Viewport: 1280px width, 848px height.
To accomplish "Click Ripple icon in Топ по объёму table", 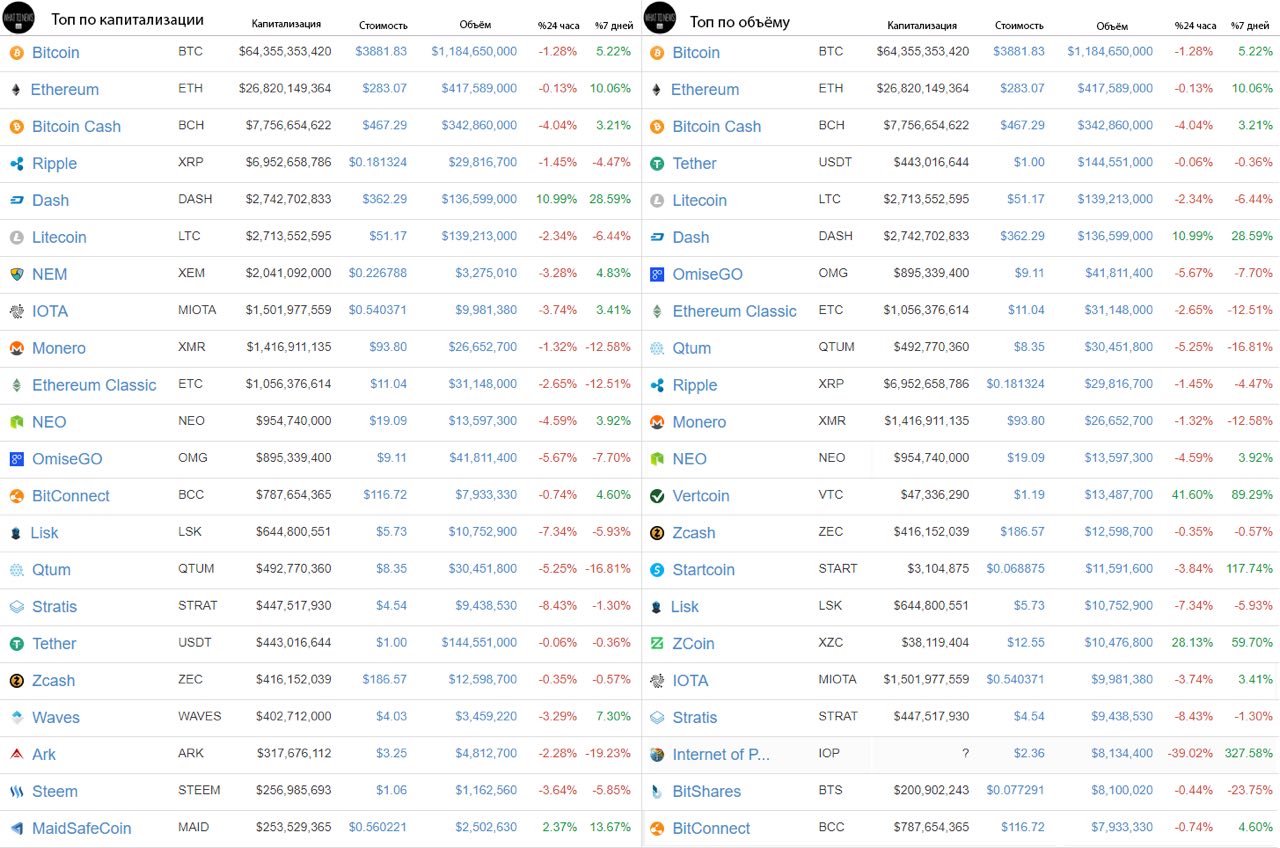I will click(657, 385).
